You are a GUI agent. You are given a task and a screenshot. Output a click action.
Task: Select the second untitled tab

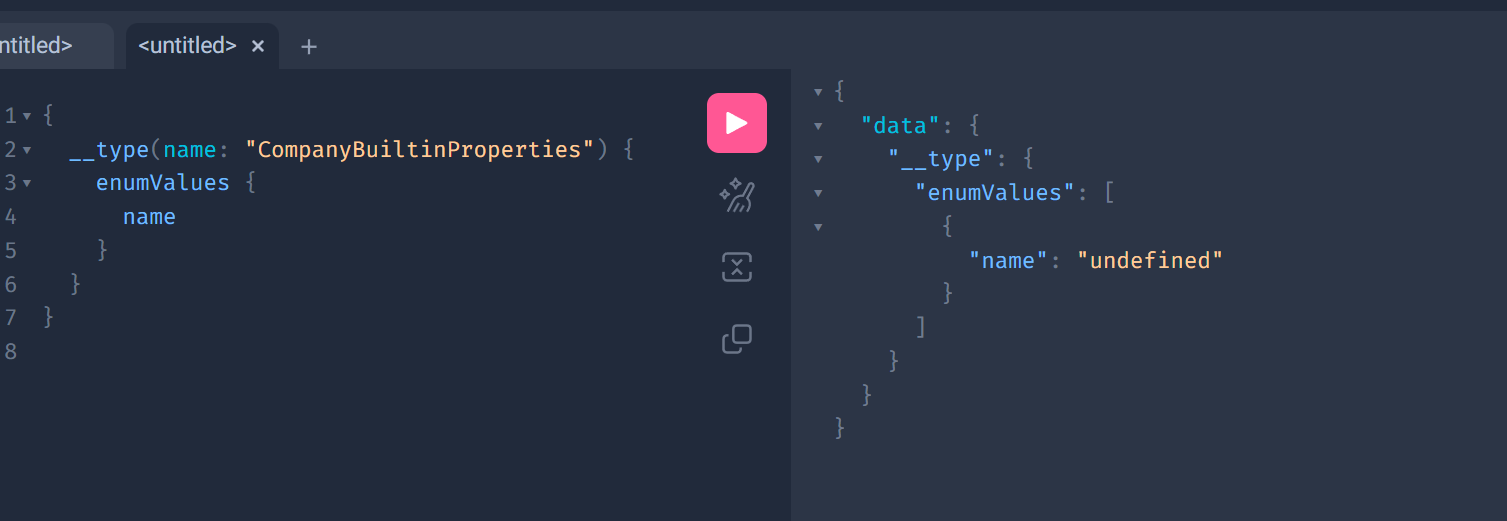pos(187,45)
